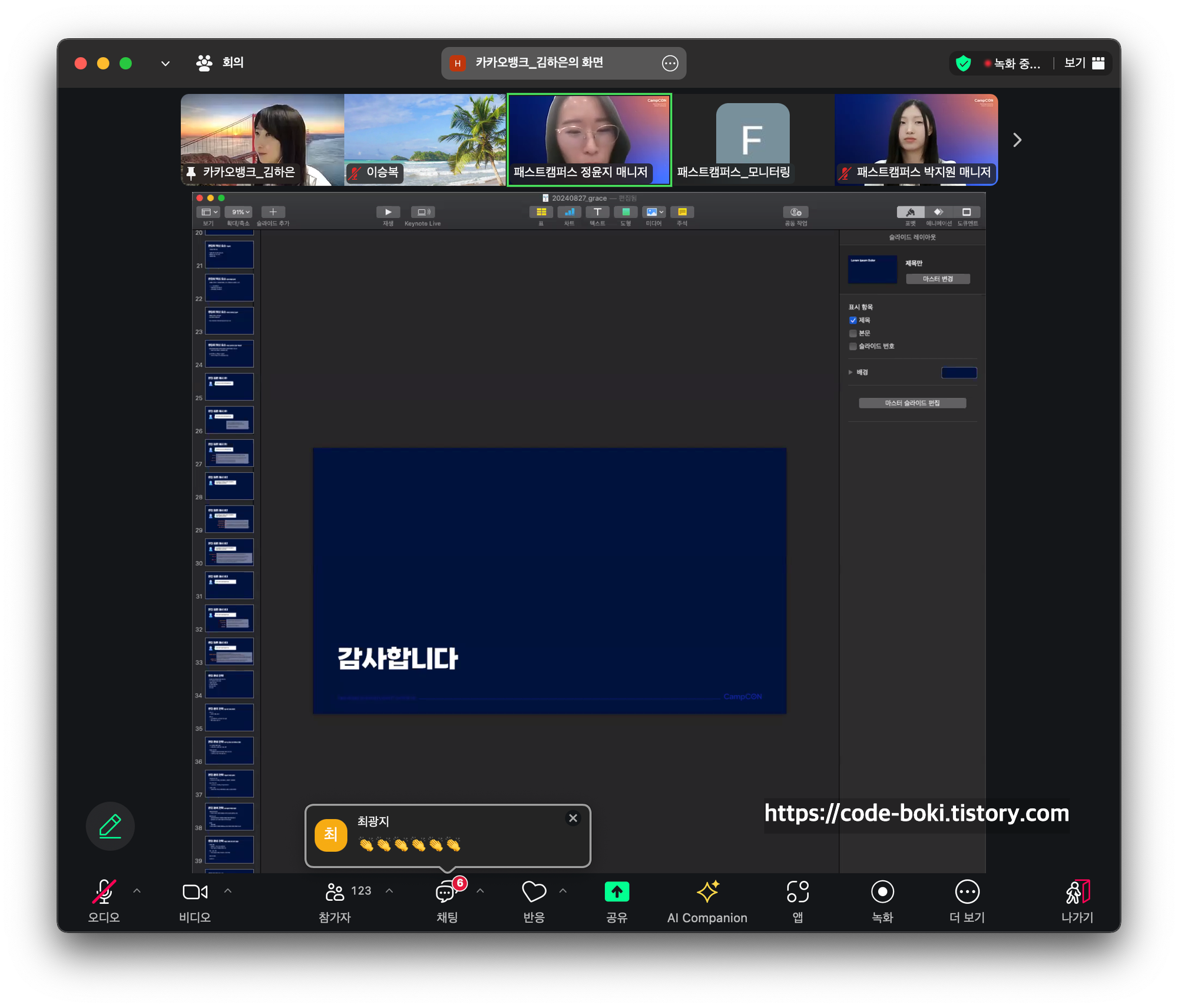Show next participants with right chevron
The image size is (1178, 1008).
(x=1017, y=140)
